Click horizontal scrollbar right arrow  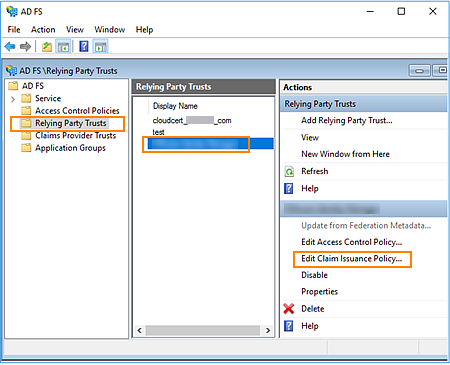268,330
